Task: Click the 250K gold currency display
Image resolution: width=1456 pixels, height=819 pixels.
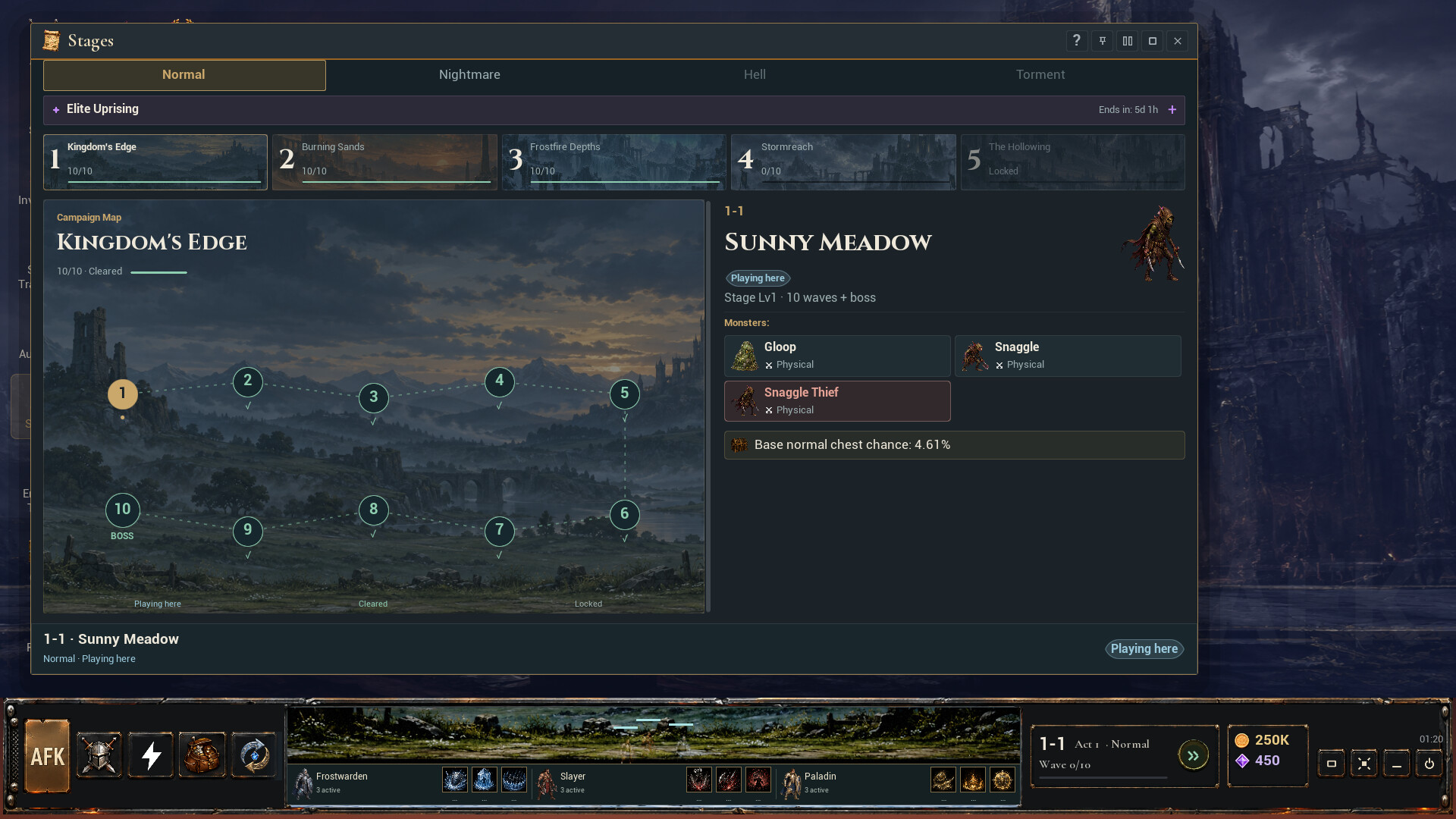Action: (x=1263, y=740)
